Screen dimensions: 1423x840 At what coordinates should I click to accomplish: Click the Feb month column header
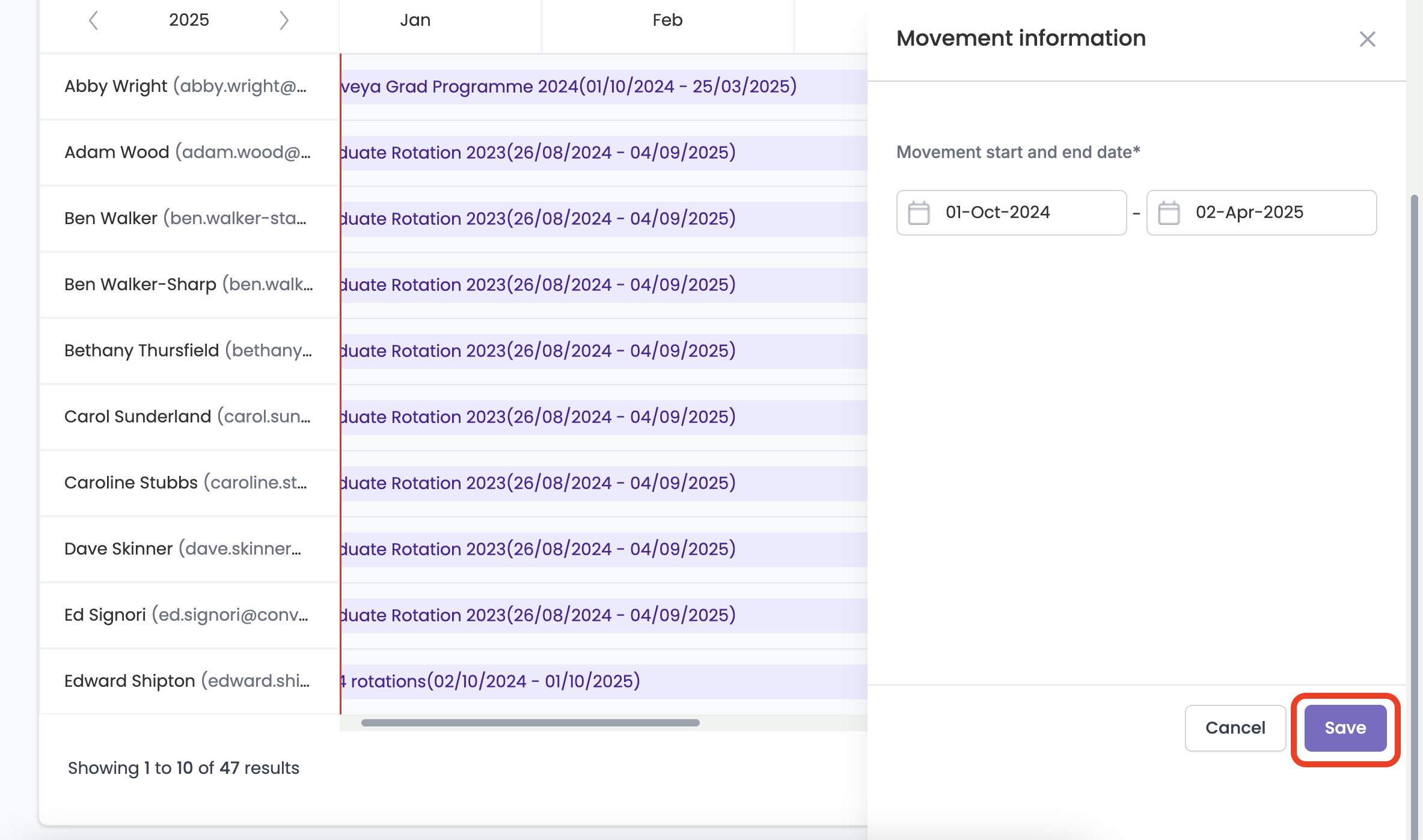point(667,20)
